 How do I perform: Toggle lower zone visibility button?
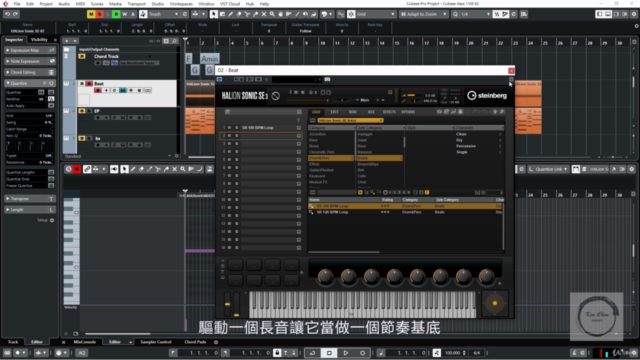(x=608, y=14)
